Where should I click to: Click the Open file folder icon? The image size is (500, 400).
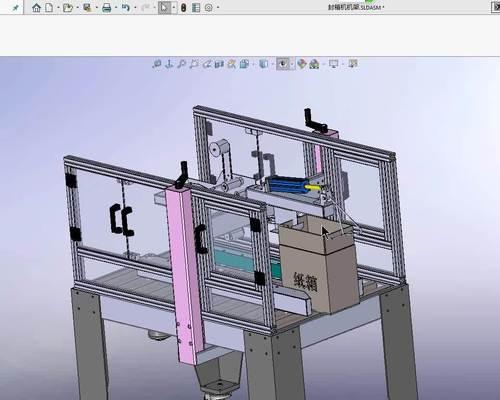coord(68,8)
